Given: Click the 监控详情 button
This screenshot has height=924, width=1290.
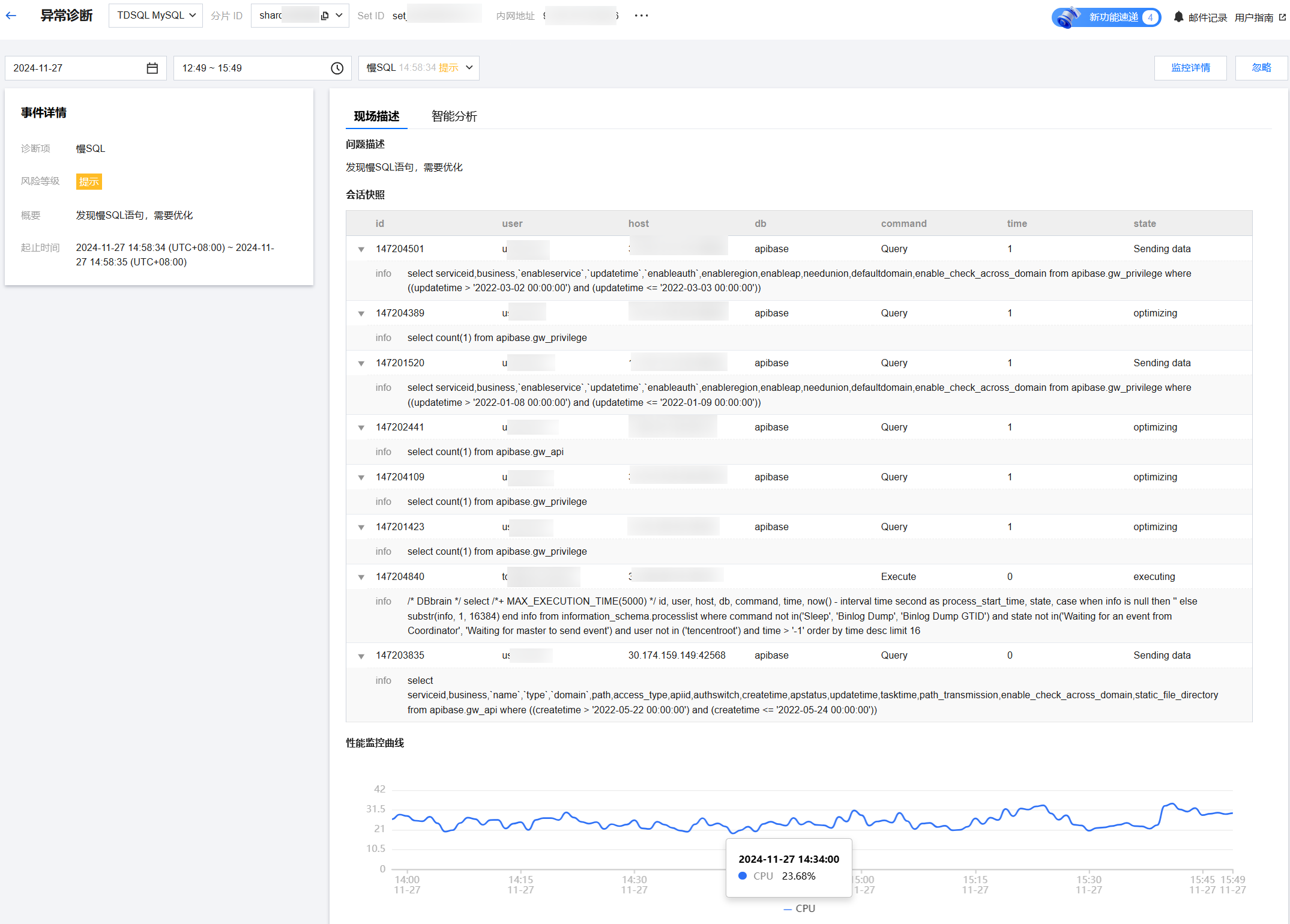Looking at the screenshot, I should coord(1190,68).
